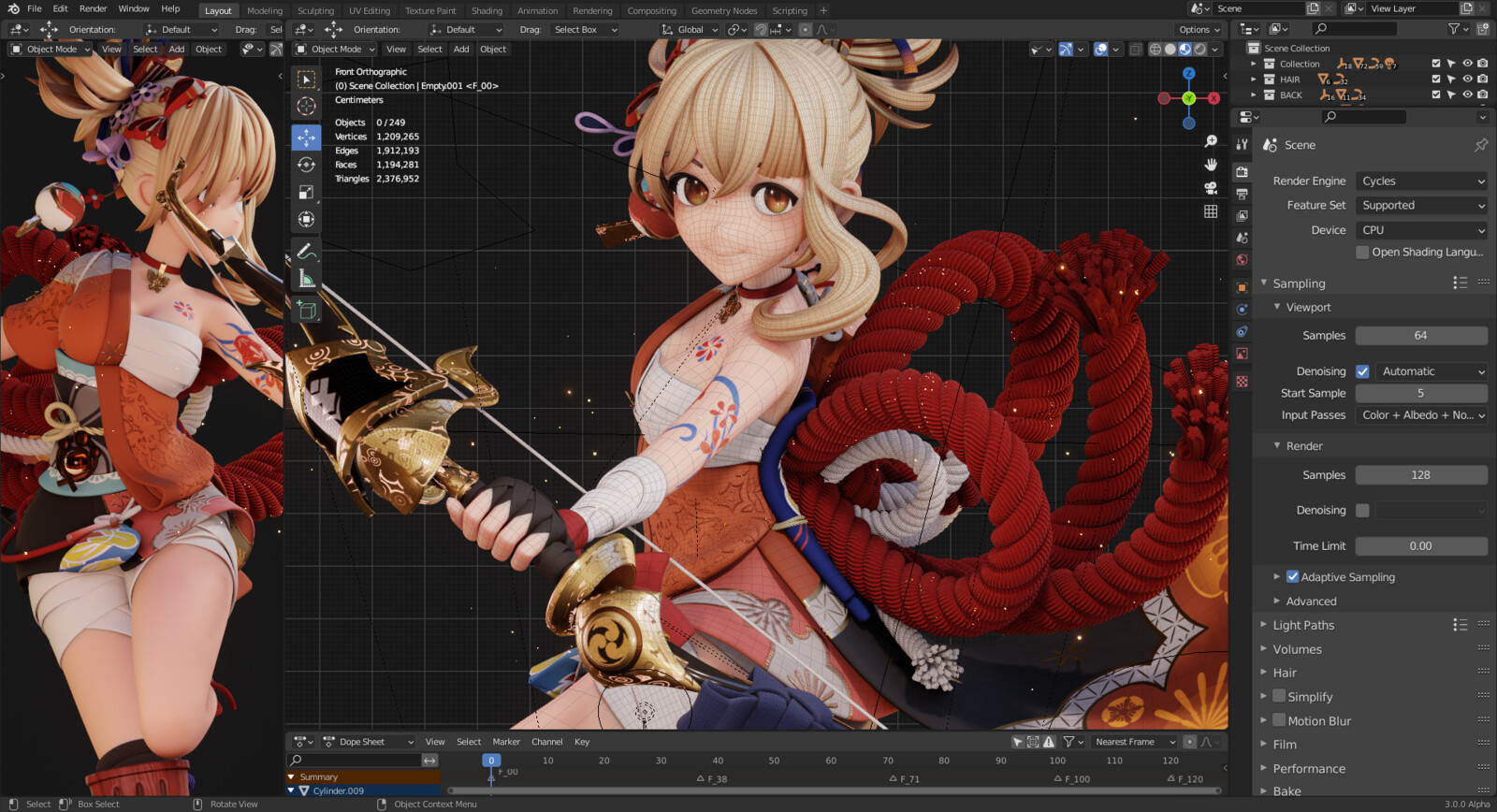Open the Input Passes dropdown
Screen dimensions: 1497x812
point(1421,415)
